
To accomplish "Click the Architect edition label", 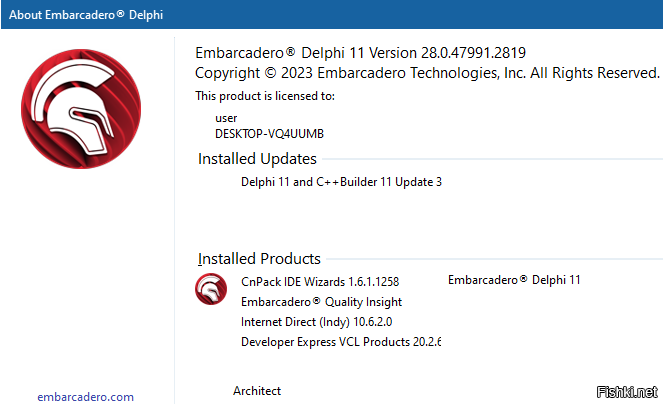I will (x=257, y=391).
